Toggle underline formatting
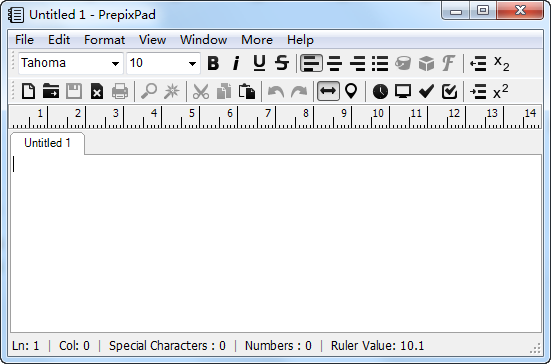This screenshot has height=364, width=551. coord(259,63)
